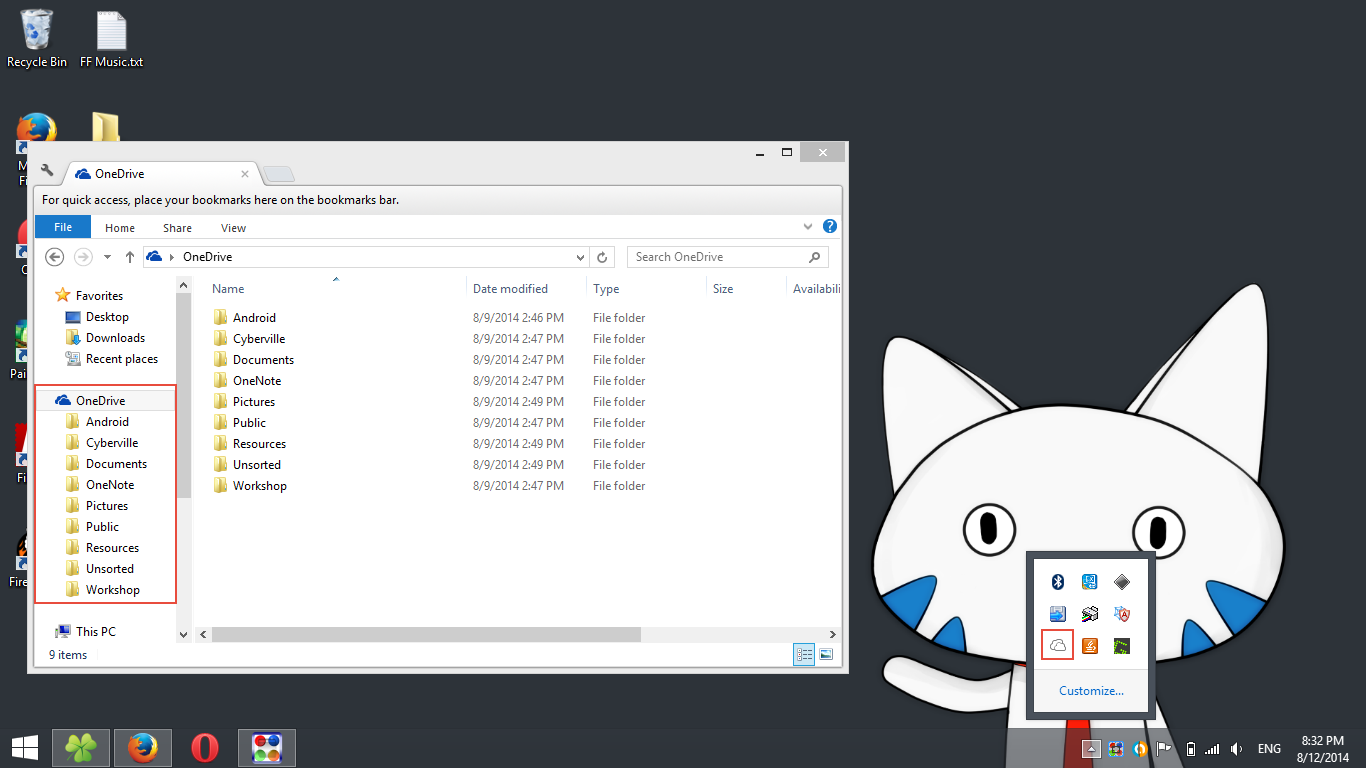
Task: Click the Adguard shield tray icon
Action: pyautogui.click(x=1122, y=614)
